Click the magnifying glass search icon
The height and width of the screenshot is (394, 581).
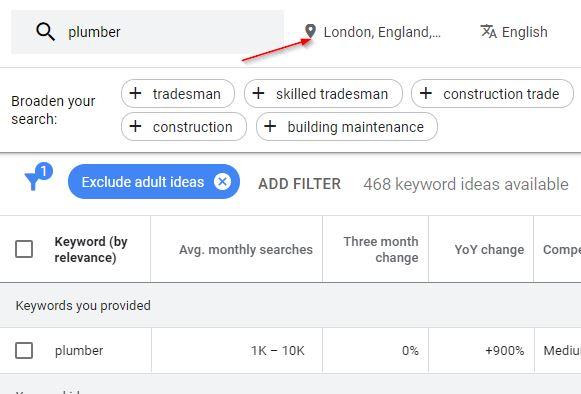click(46, 32)
